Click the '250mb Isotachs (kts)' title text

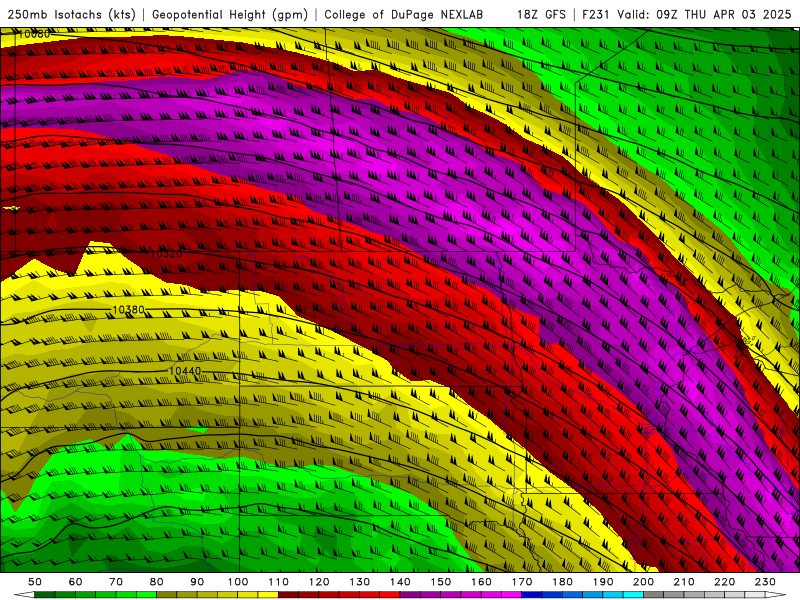pyautogui.click(x=71, y=15)
